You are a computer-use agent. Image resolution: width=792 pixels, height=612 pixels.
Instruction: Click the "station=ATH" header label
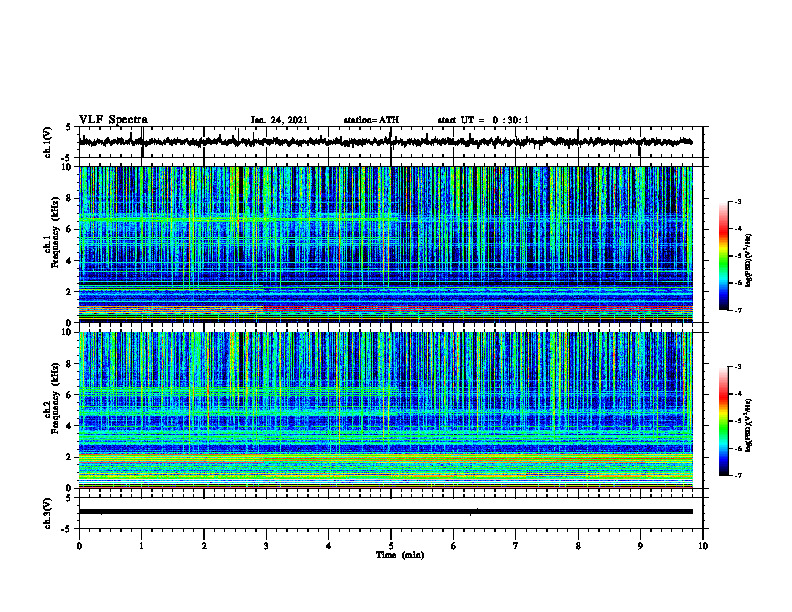371,120
